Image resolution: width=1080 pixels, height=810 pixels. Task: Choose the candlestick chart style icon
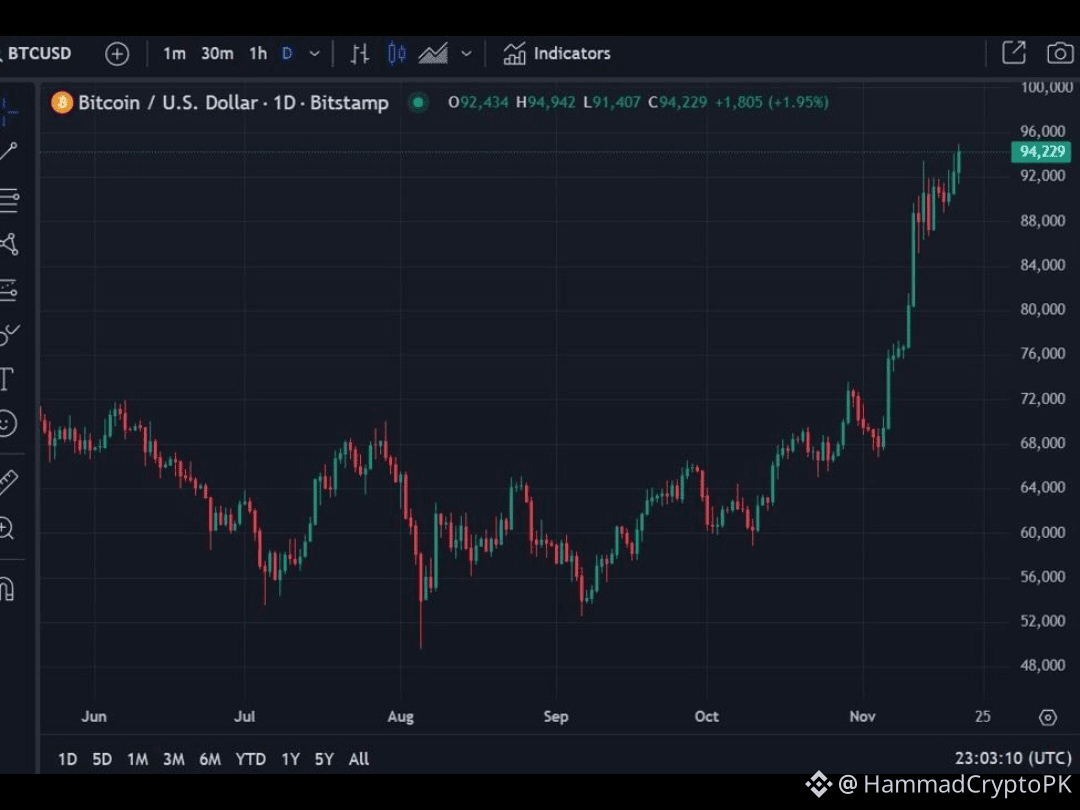397,54
